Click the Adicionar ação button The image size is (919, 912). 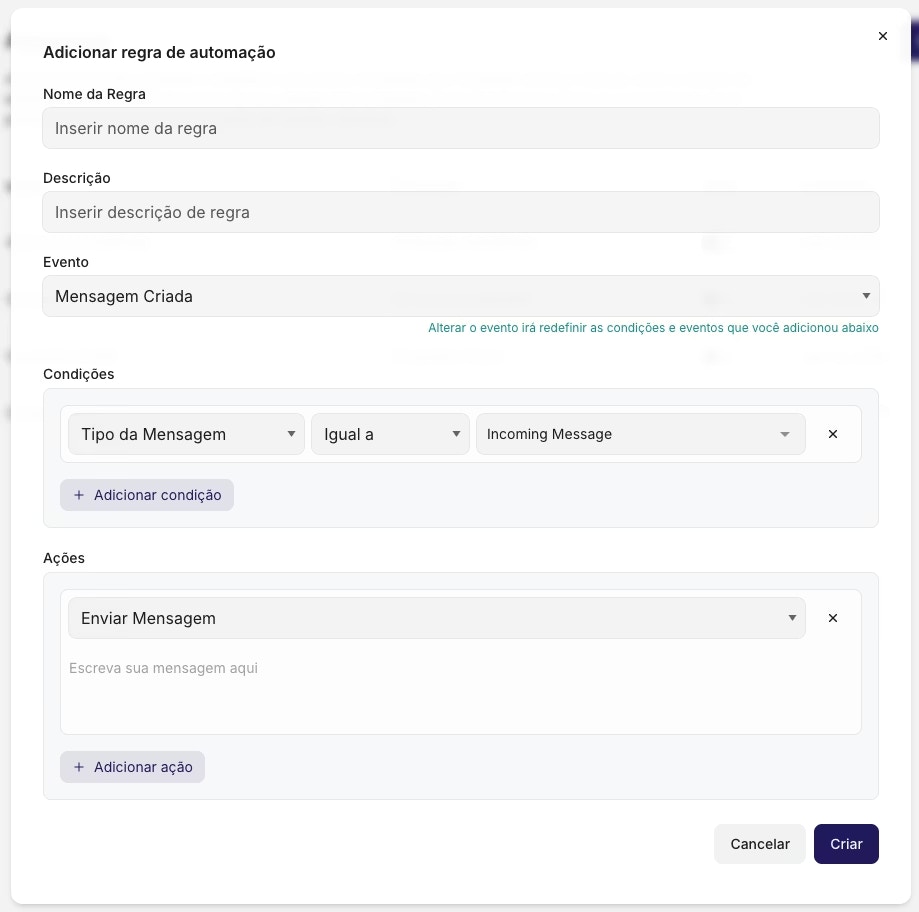[x=132, y=766]
